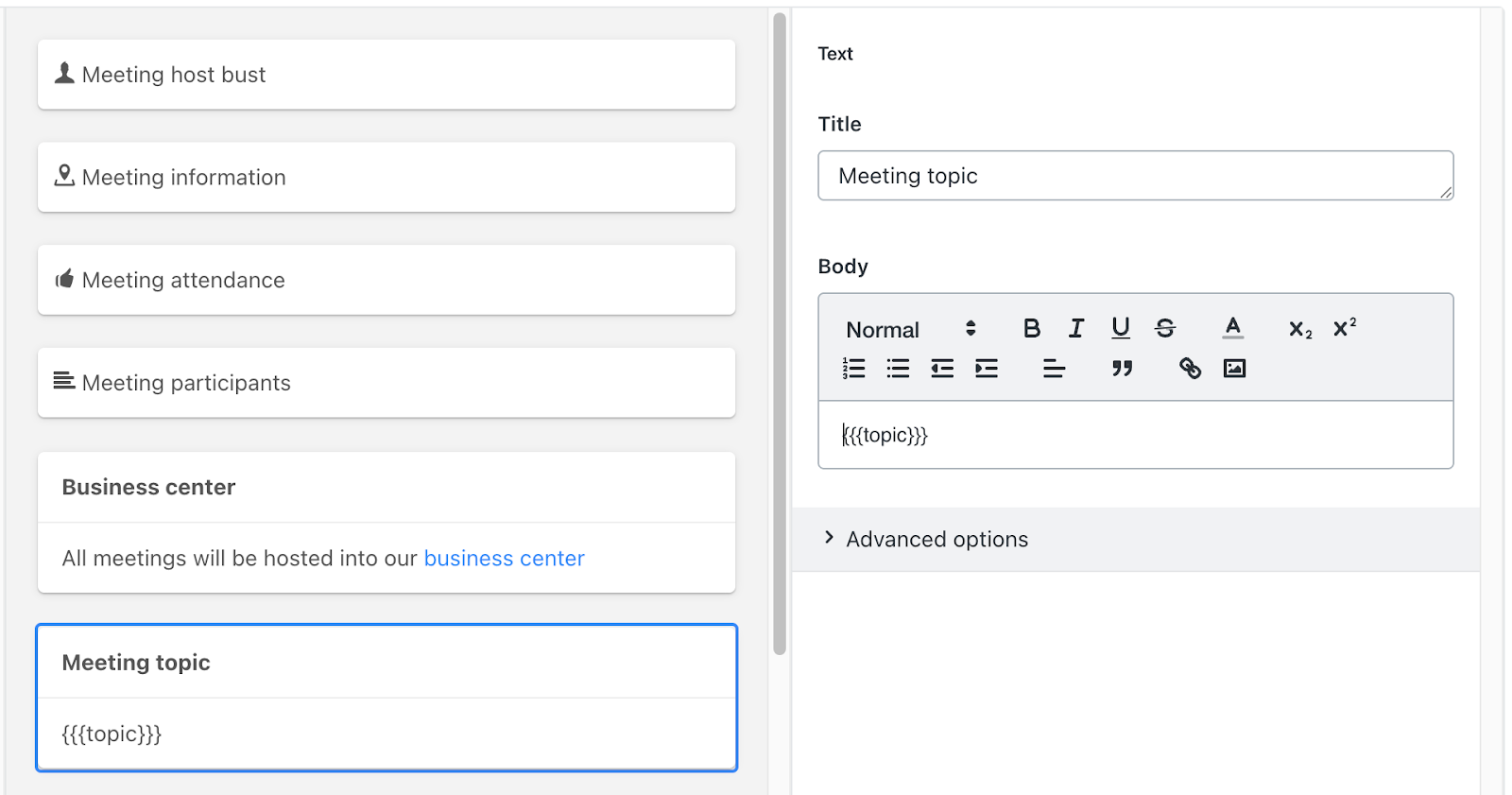Click the left panel vertical scrollbar

point(780,334)
